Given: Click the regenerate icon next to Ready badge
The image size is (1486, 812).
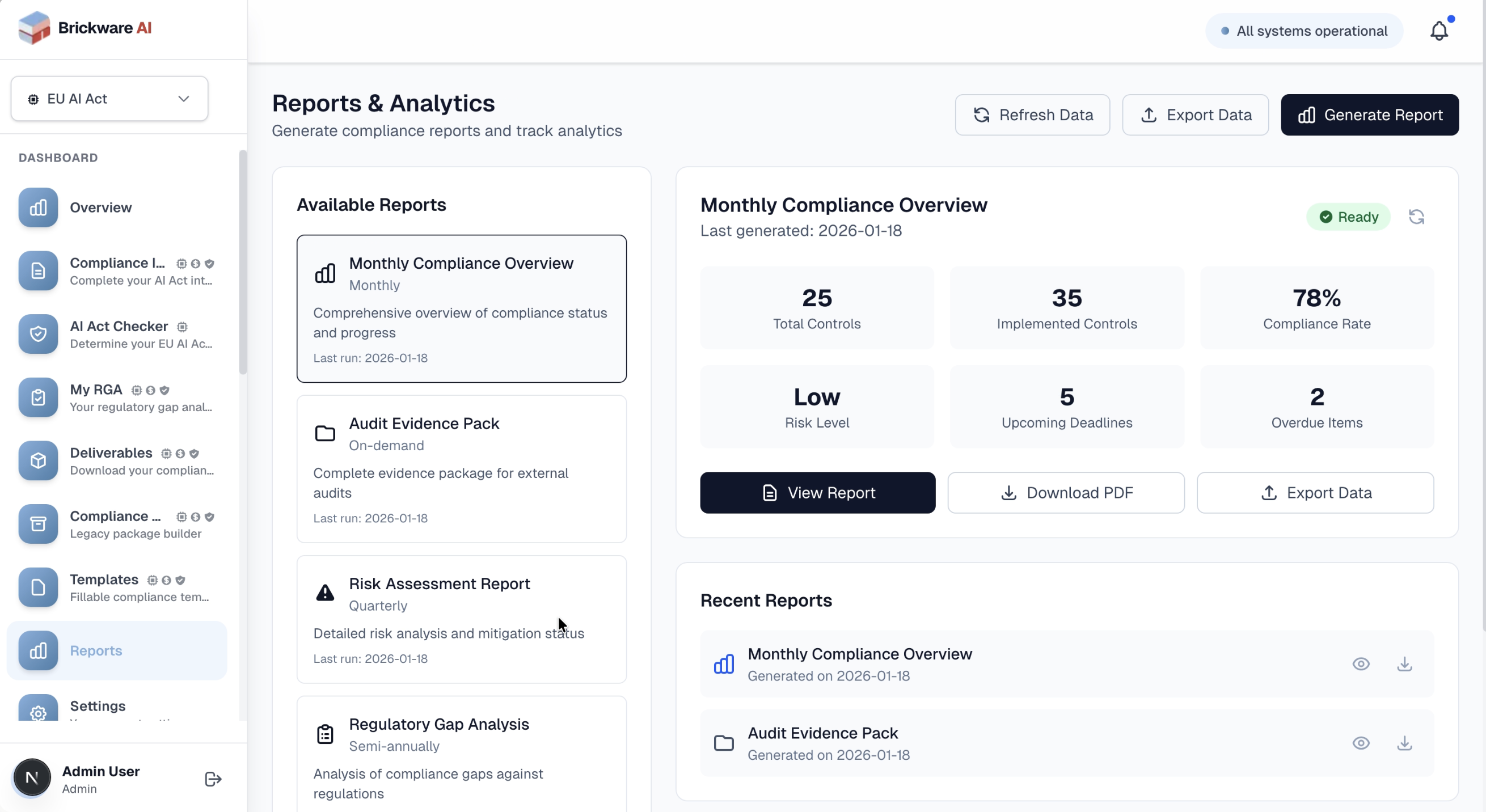Looking at the screenshot, I should (x=1416, y=217).
